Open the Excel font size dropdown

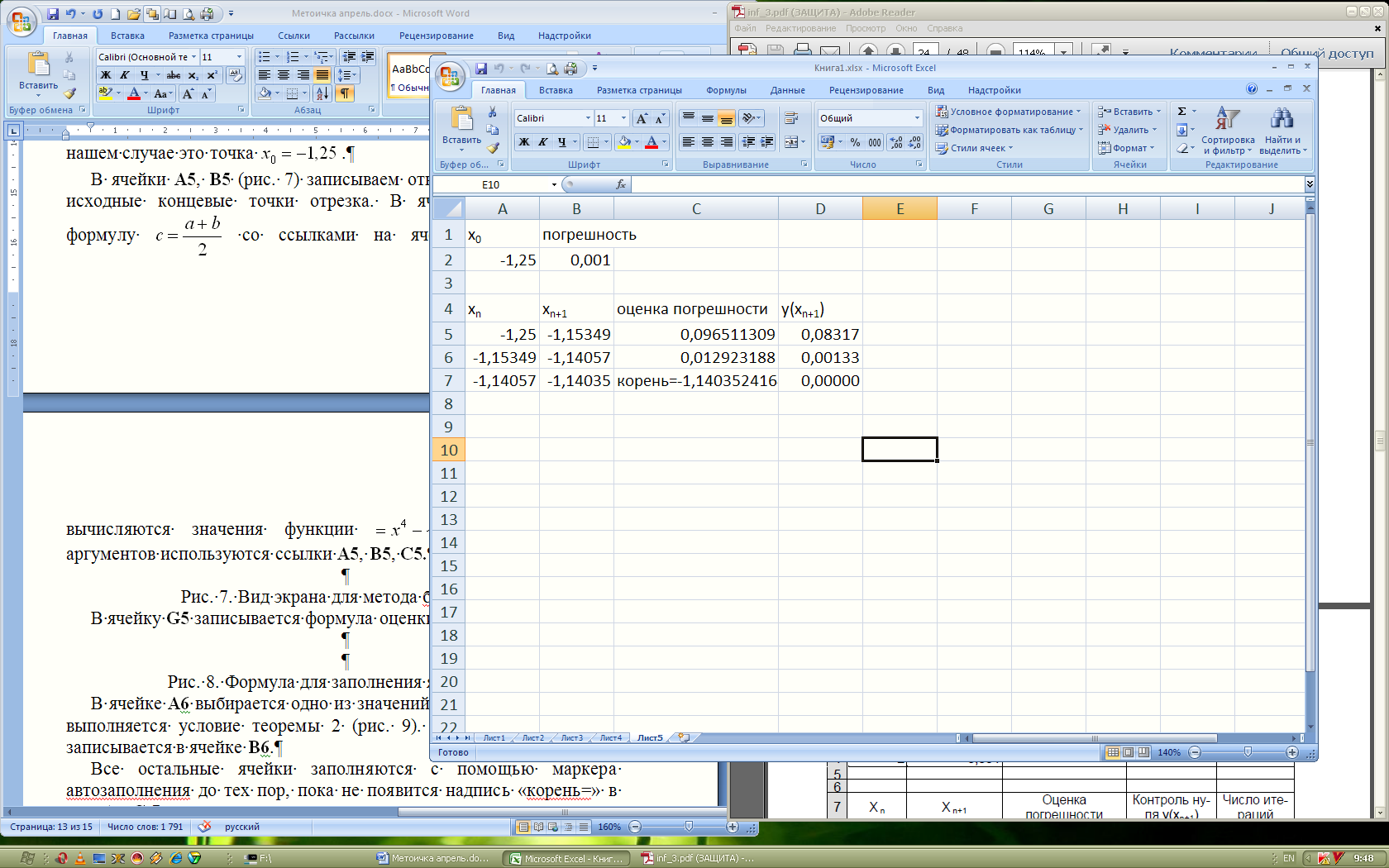pyautogui.click(x=624, y=118)
